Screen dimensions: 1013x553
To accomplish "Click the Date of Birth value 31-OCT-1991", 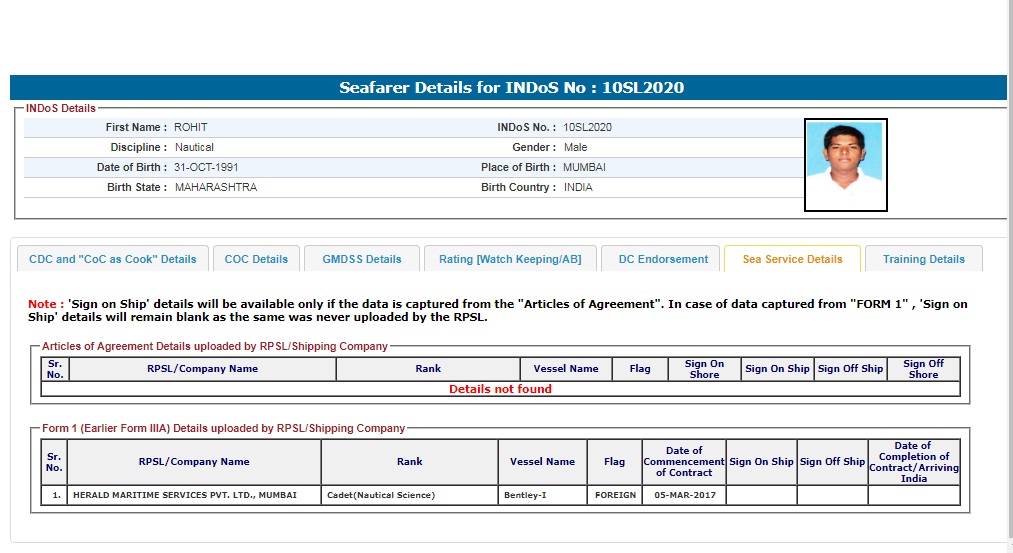I will (206, 167).
